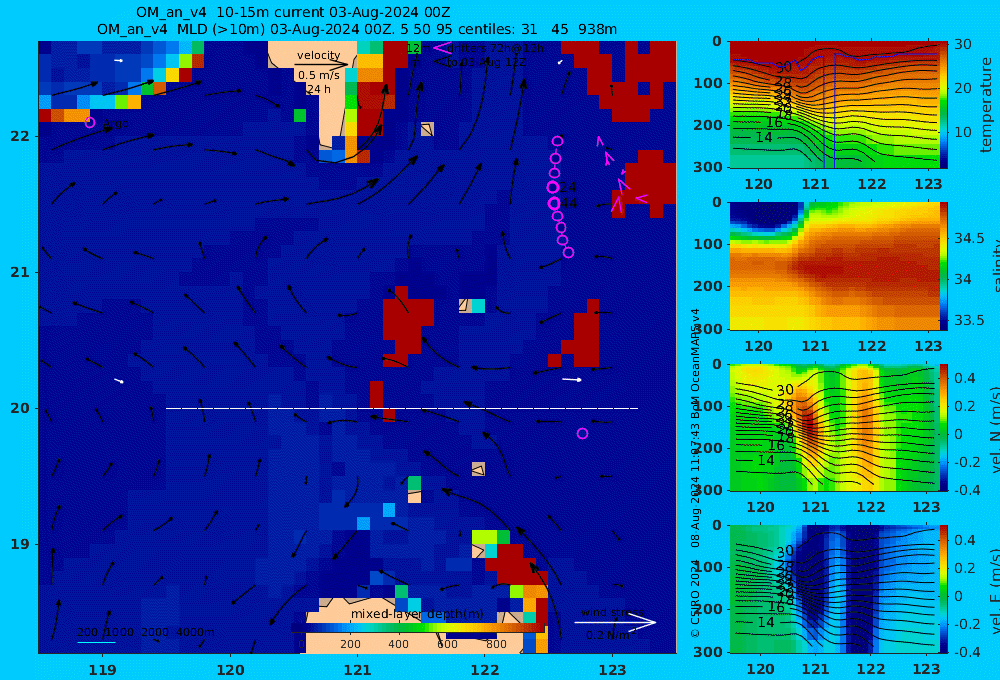Viewport: 1000px width, 680px height.
Task: Click the 34.5 tick on salinity colorbar
Action: (x=969, y=238)
